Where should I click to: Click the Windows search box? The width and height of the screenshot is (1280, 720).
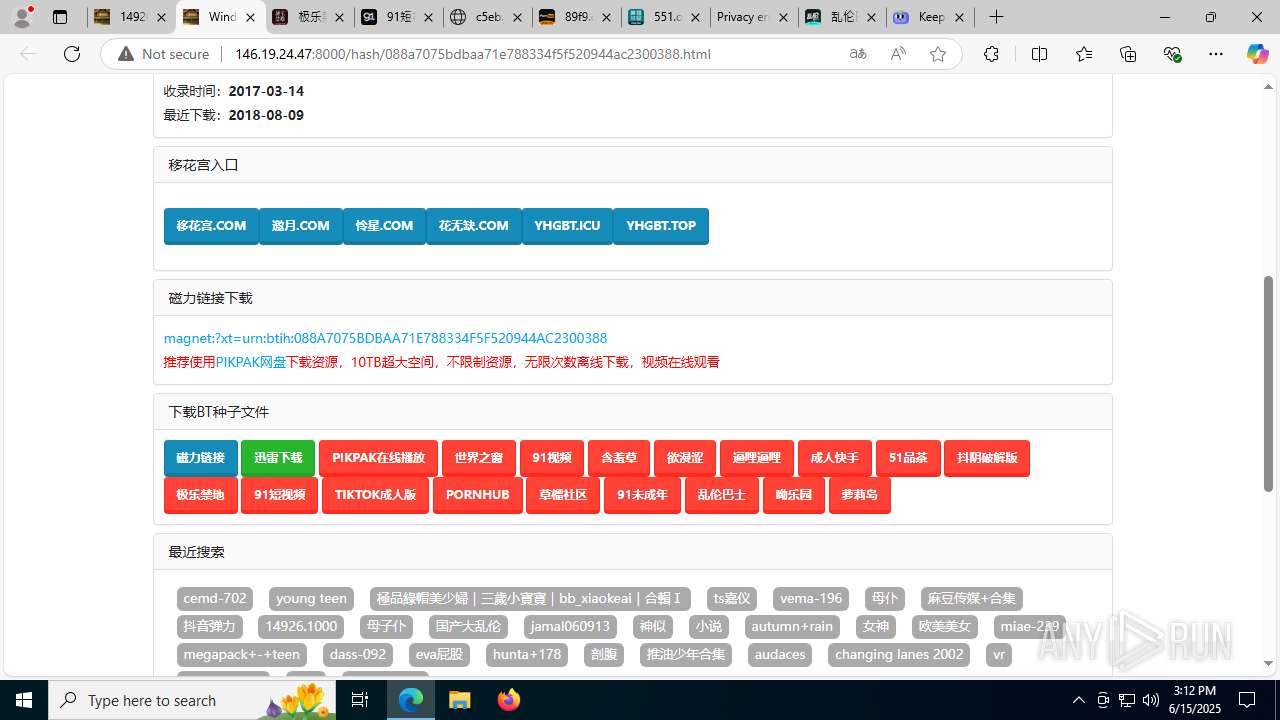point(190,700)
